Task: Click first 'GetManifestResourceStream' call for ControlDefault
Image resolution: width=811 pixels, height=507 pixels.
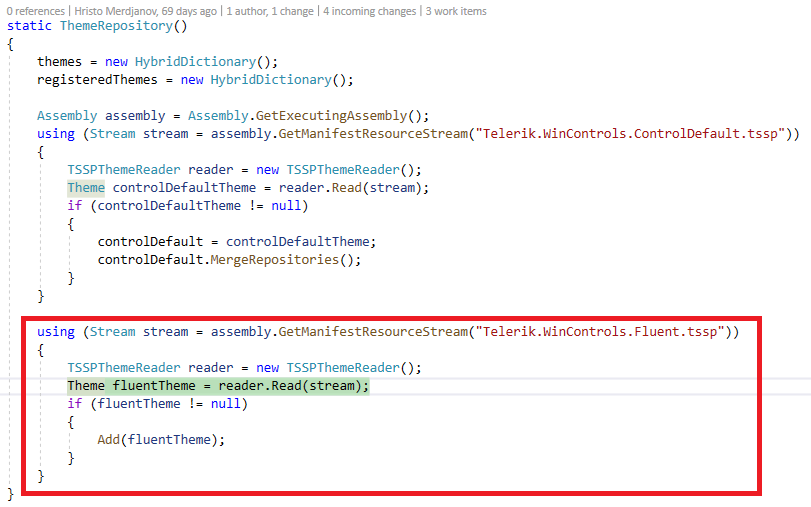Action: point(373,134)
